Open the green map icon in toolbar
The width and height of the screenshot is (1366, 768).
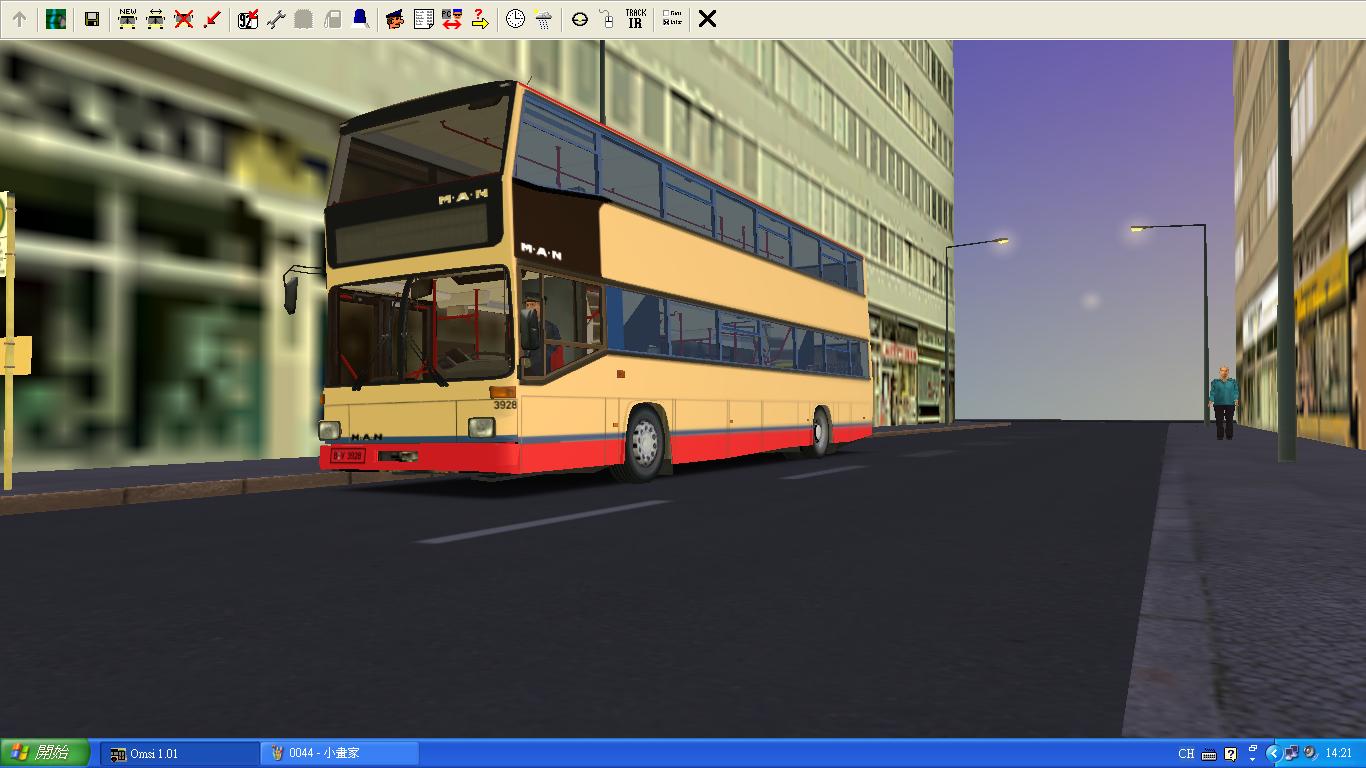(56, 19)
